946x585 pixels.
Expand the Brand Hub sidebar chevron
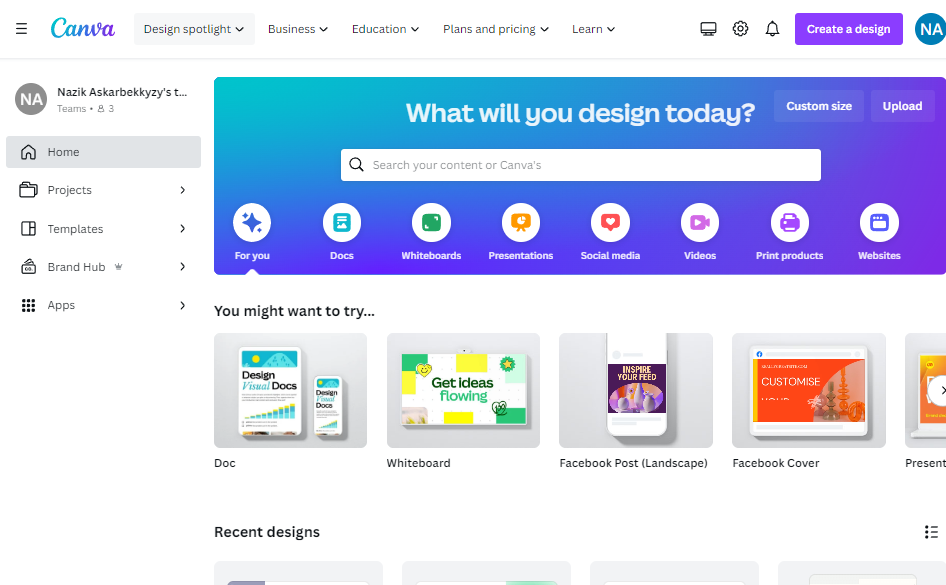click(x=182, y=267)
